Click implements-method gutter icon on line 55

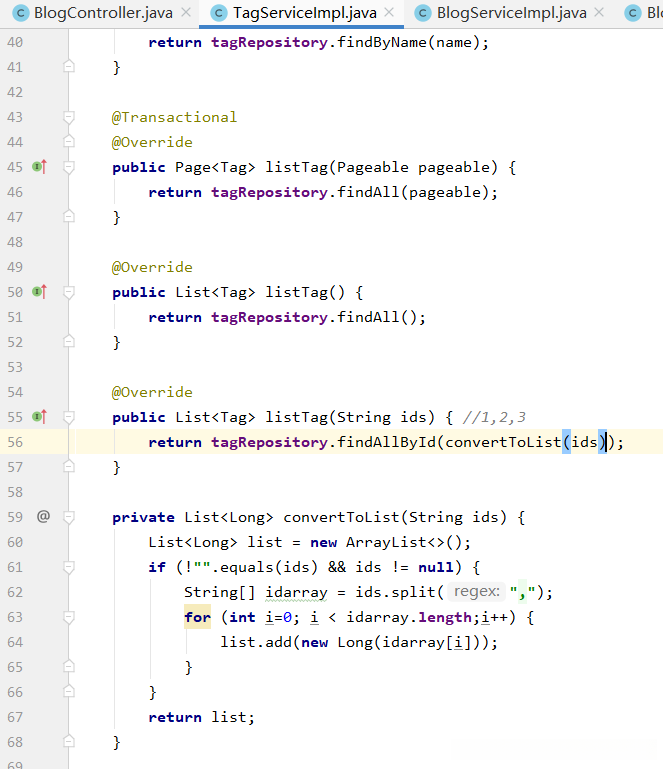(x=39, y=417)
